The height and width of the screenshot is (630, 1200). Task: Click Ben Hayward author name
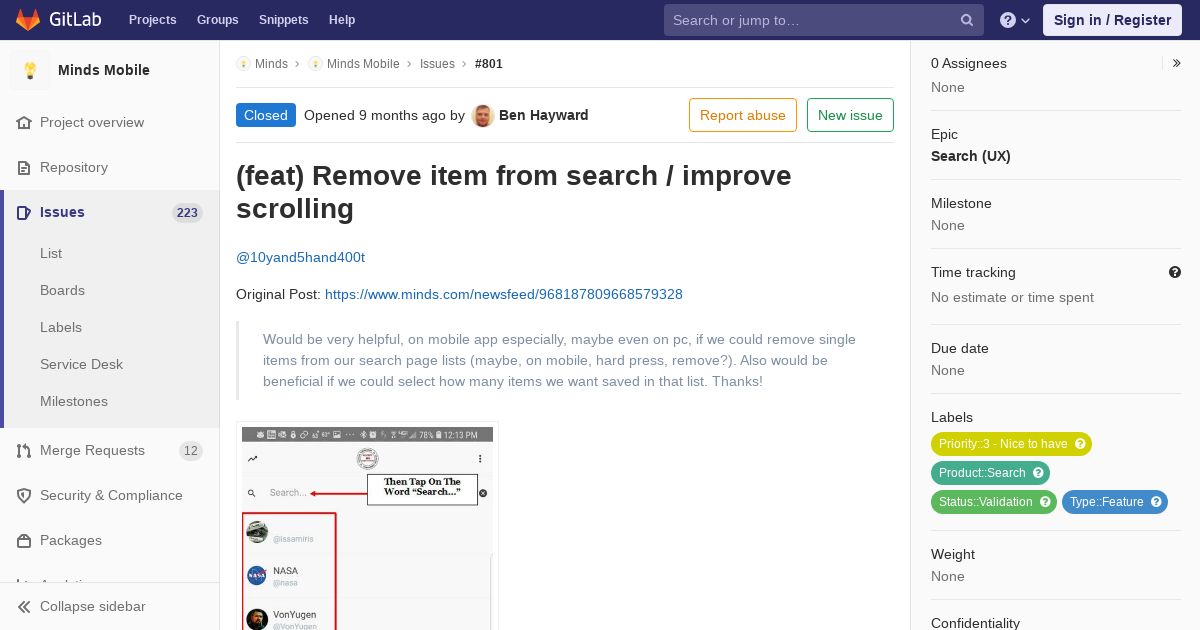click(x=543, y=115)
